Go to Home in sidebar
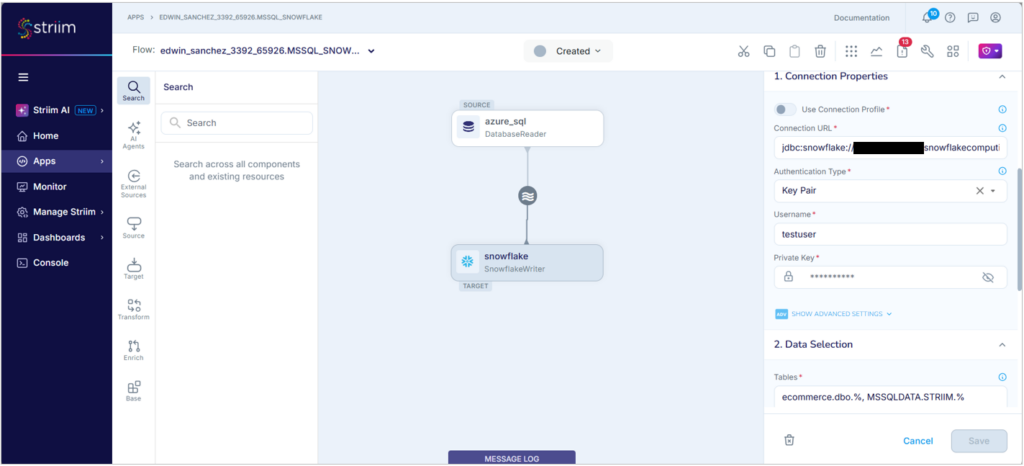 pyautogui.click(x=56, y=136)
